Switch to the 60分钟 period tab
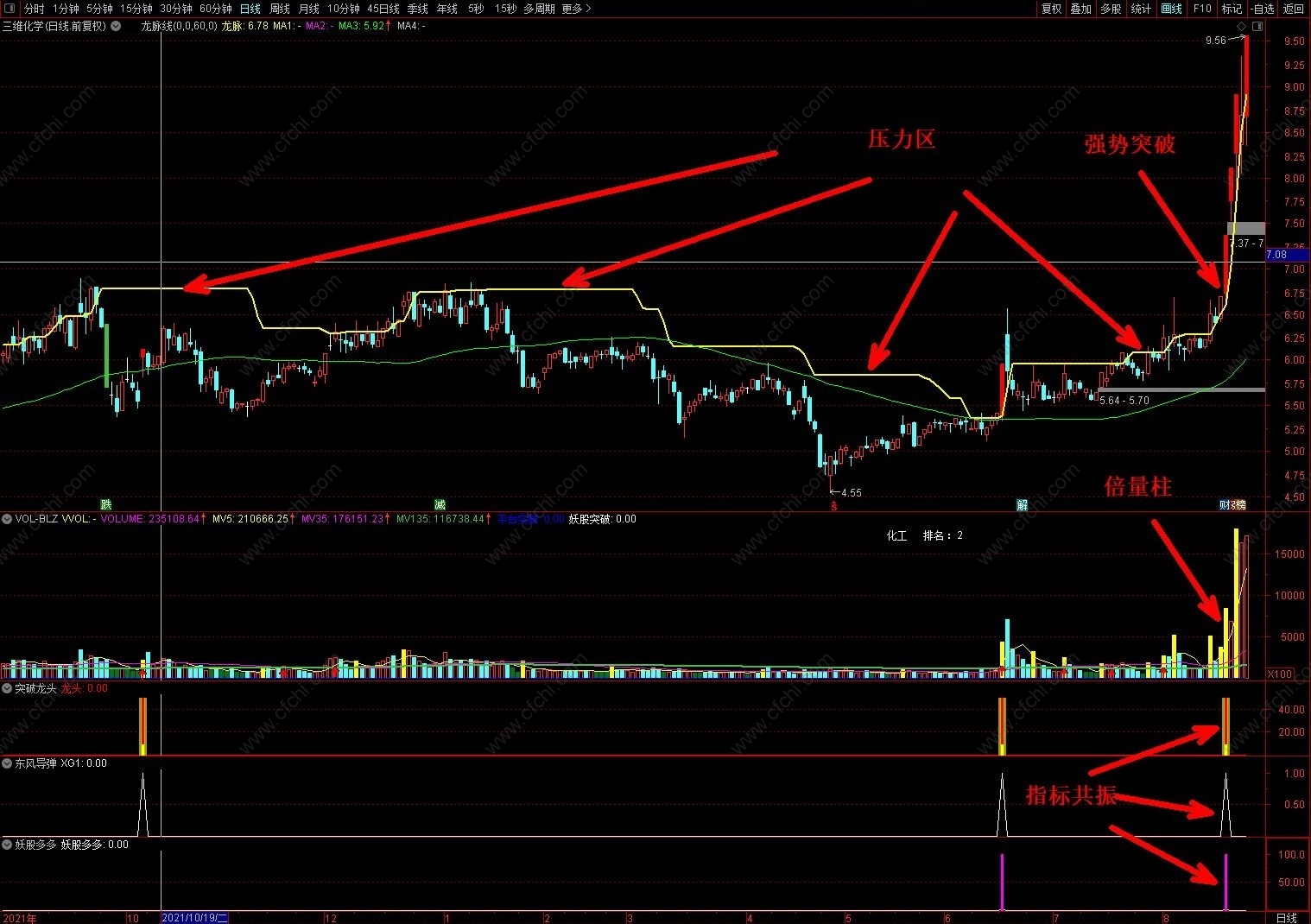 click(216, 9)
